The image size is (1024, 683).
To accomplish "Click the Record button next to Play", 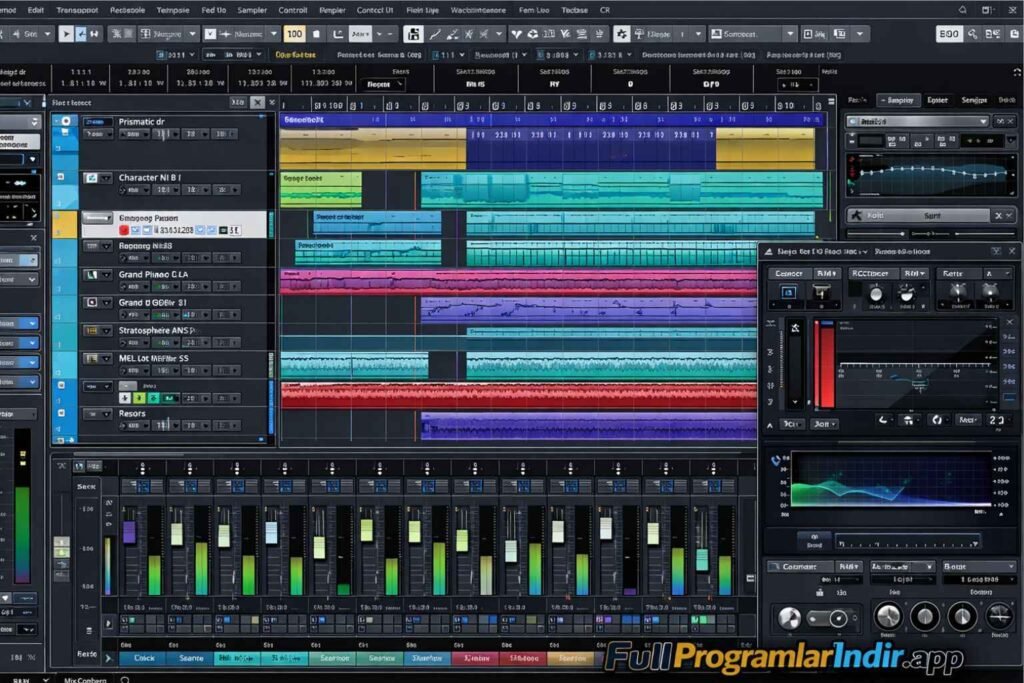I will [81, 34].
